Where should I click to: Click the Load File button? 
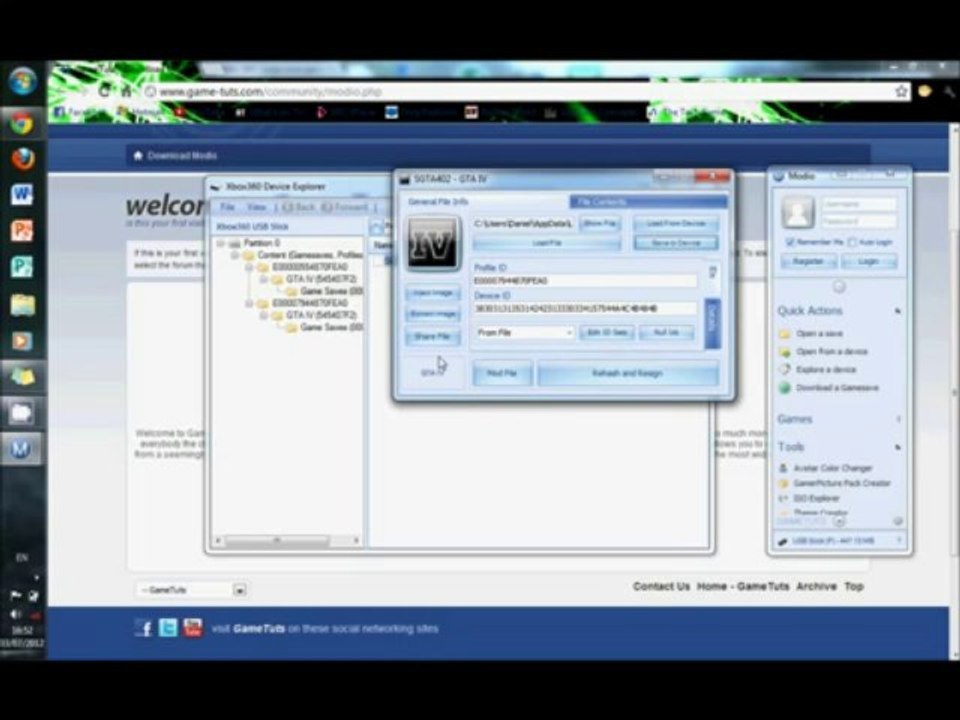547,243
